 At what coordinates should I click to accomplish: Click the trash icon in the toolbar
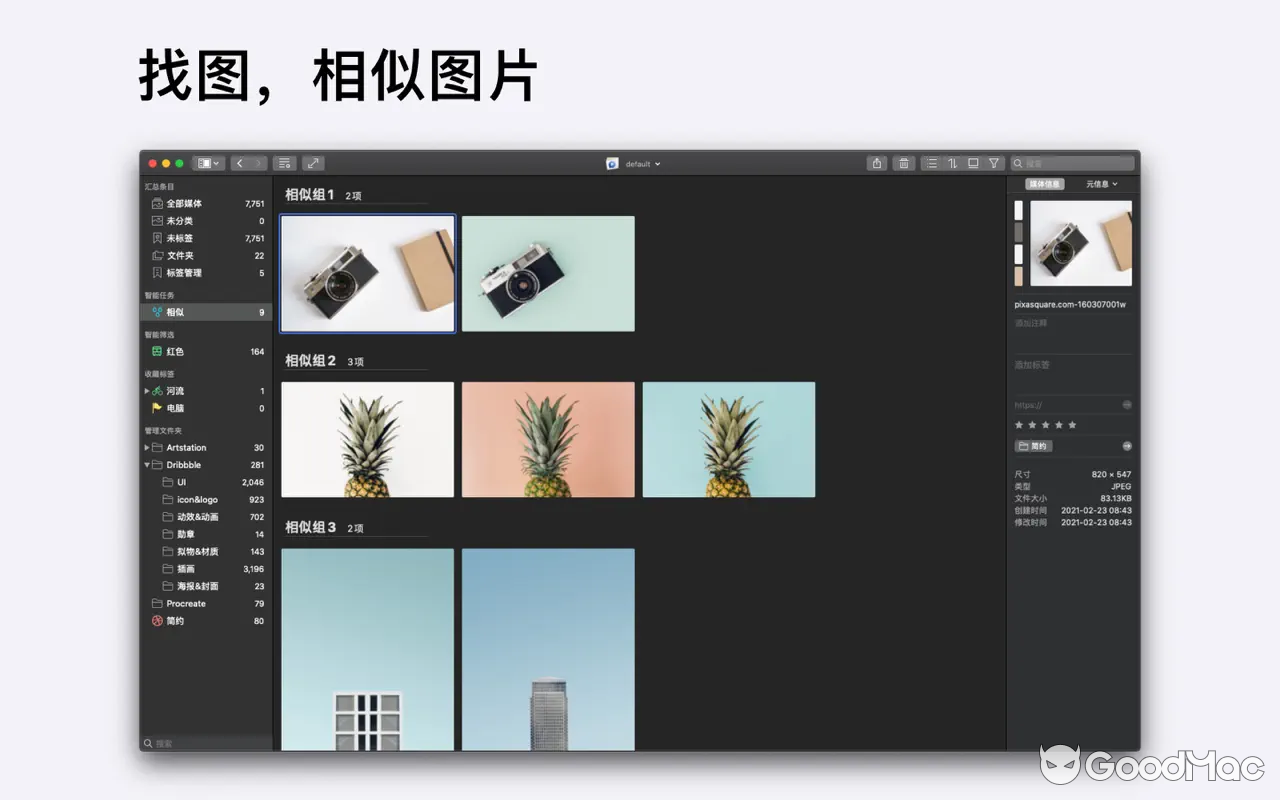tap(904, 163)
